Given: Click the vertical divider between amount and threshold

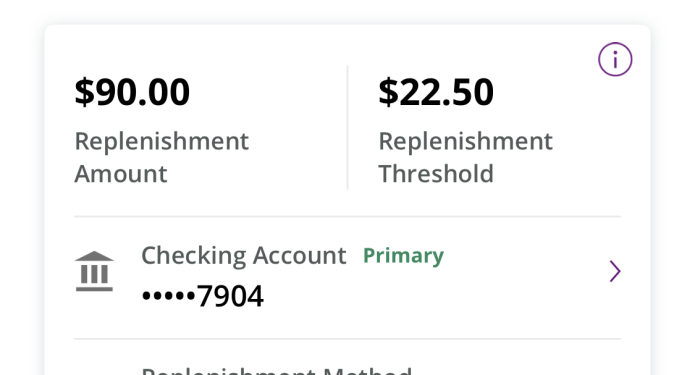Looking at the screenshot, I should click(x=348, y=128).
